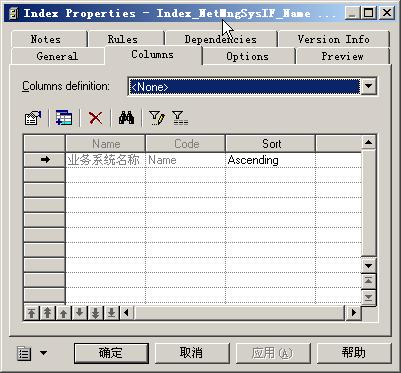Select the 业务系统名称 name cell

106,160
